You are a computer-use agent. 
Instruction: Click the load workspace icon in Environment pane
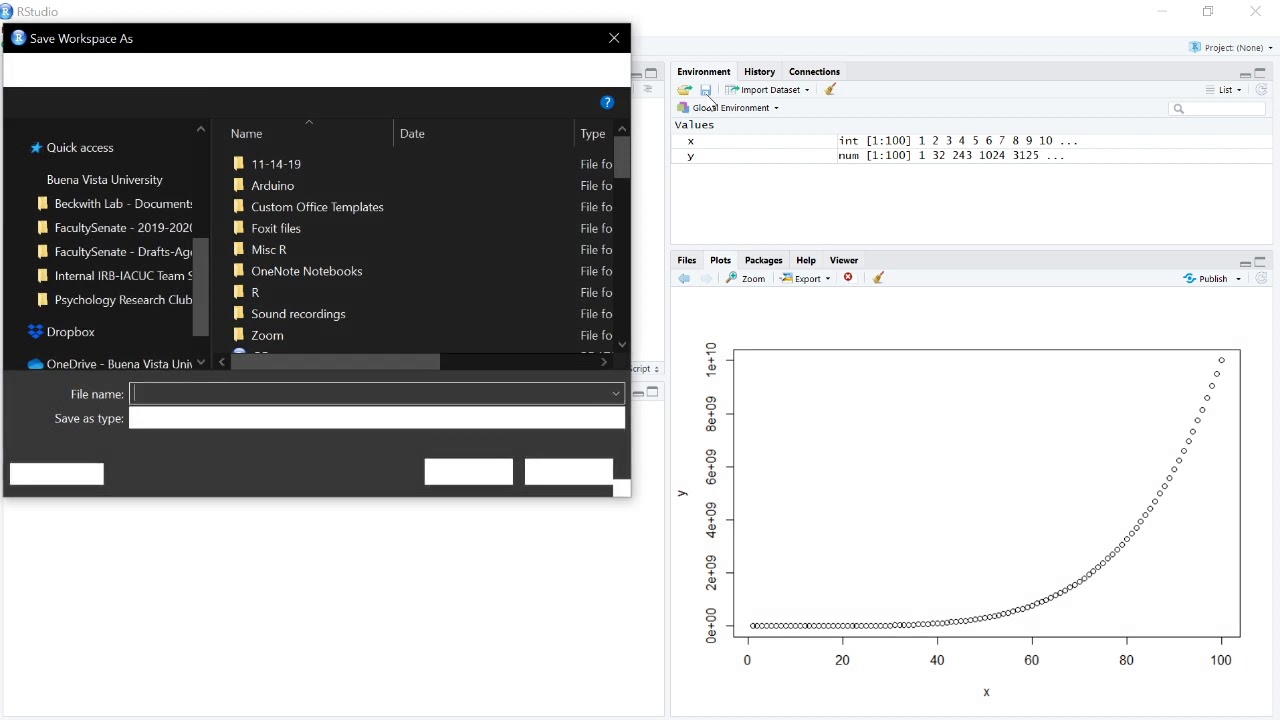click(684, 90)
